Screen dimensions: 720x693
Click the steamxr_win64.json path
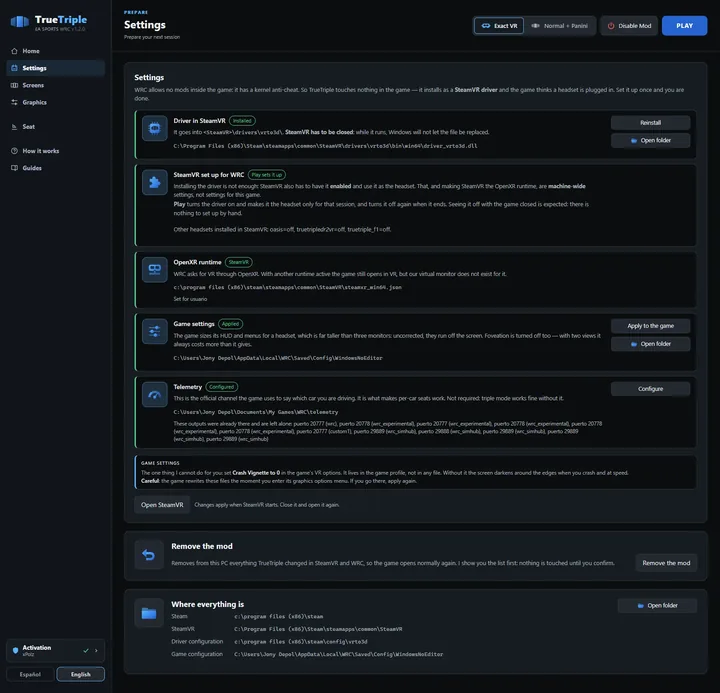[287, 287]
